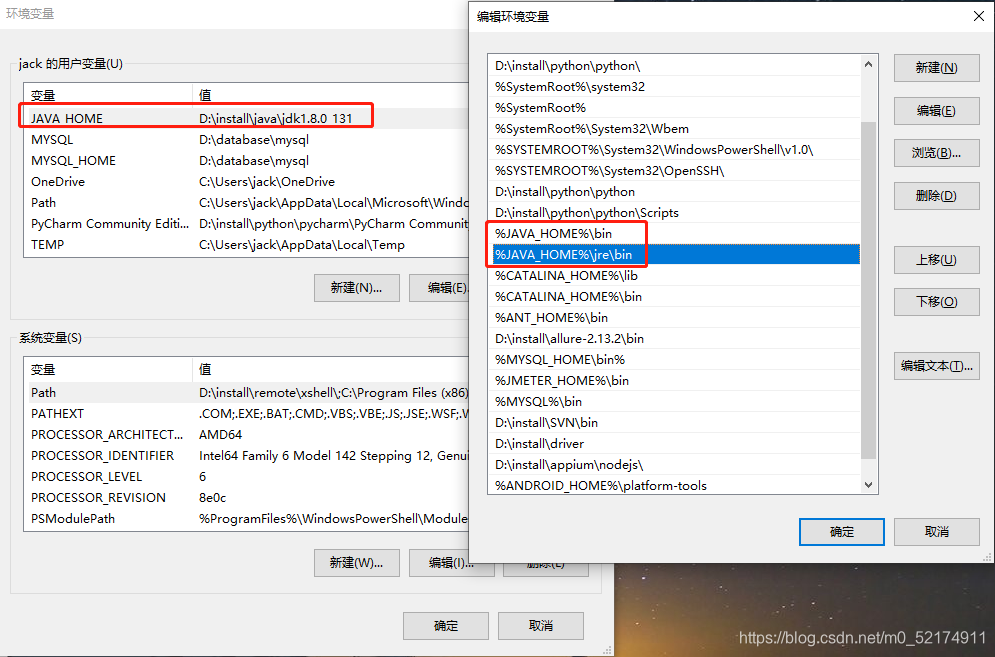Select %JAVA_HOME%\bin entry
Viewport: 995px width, 657px height.
[x=675, y=234]
